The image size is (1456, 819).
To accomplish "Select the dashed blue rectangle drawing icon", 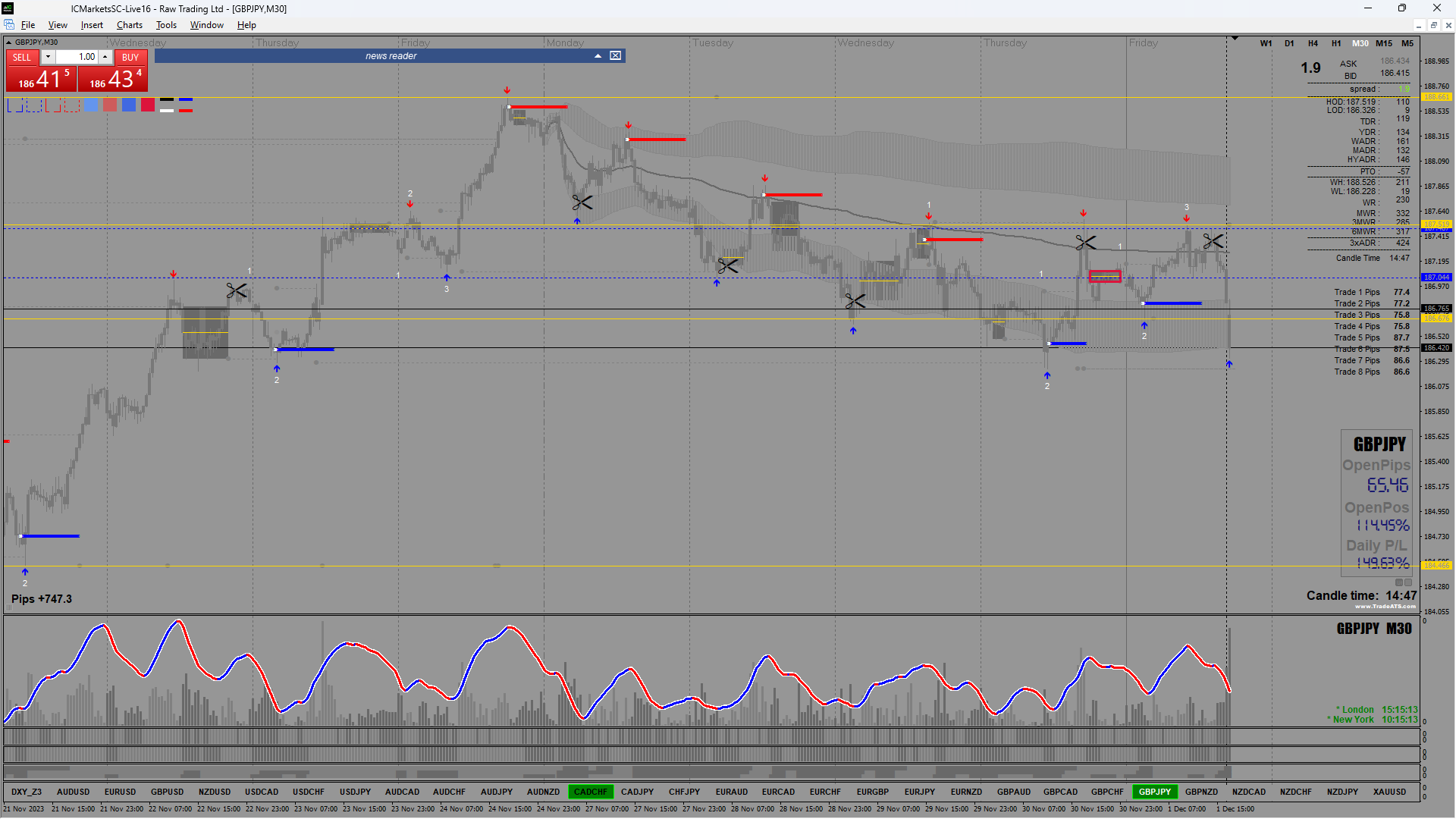I will [x=34, y=105].
